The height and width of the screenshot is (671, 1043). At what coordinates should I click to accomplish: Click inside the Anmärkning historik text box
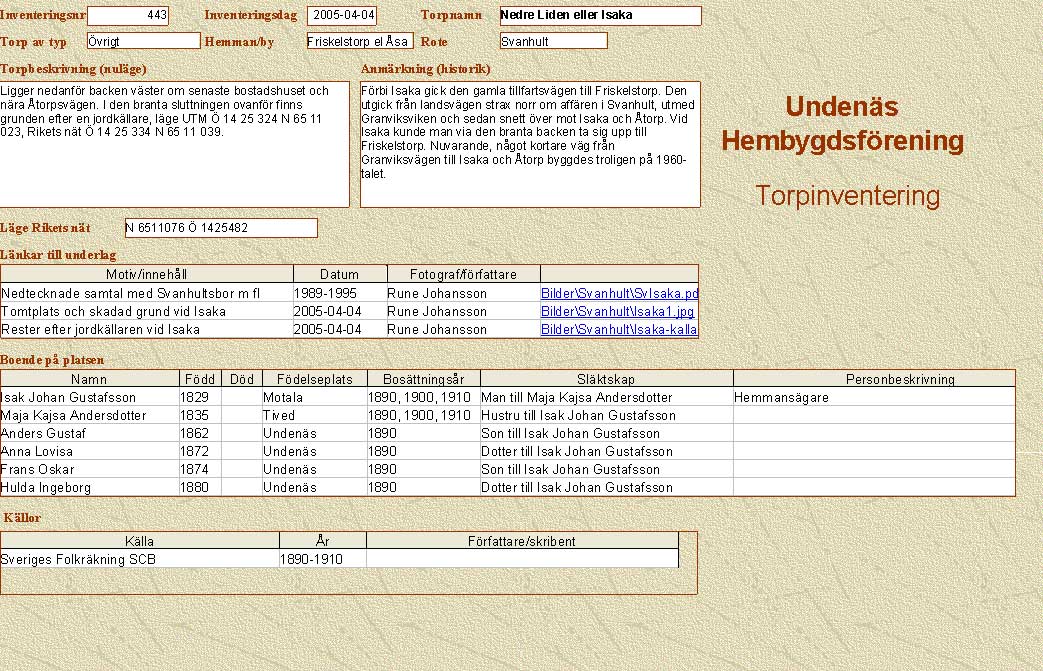(530, 144)
